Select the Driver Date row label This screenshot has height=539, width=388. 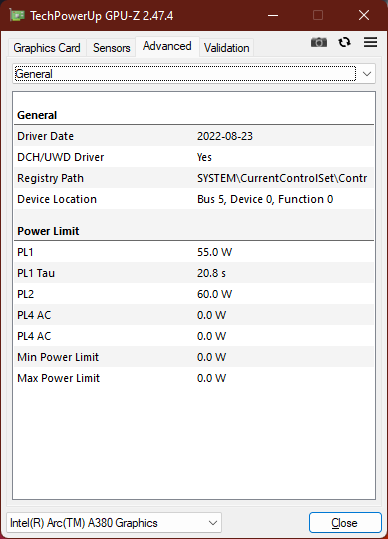[45, 136]
